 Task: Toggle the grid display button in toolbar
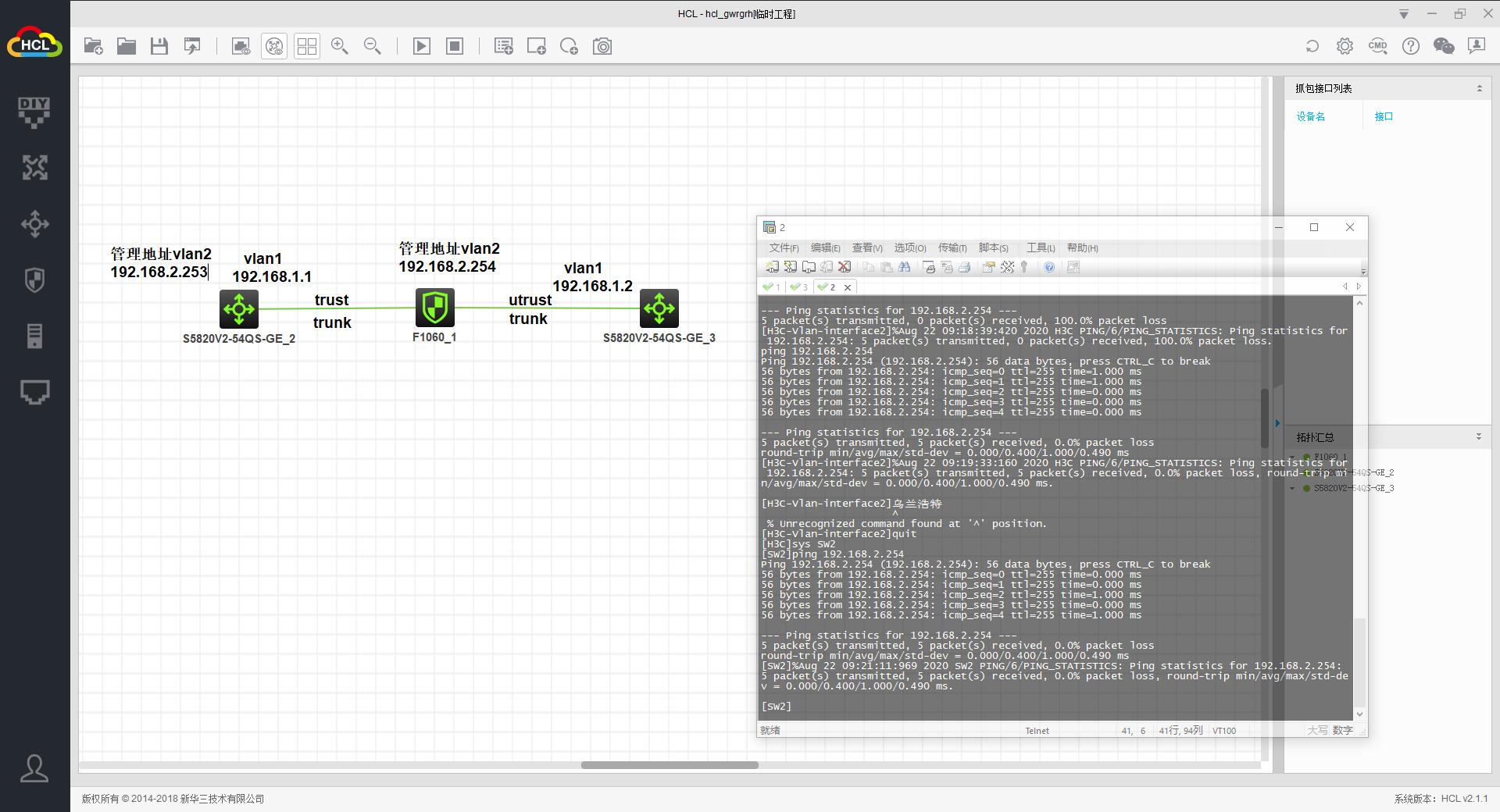(307, 47)
